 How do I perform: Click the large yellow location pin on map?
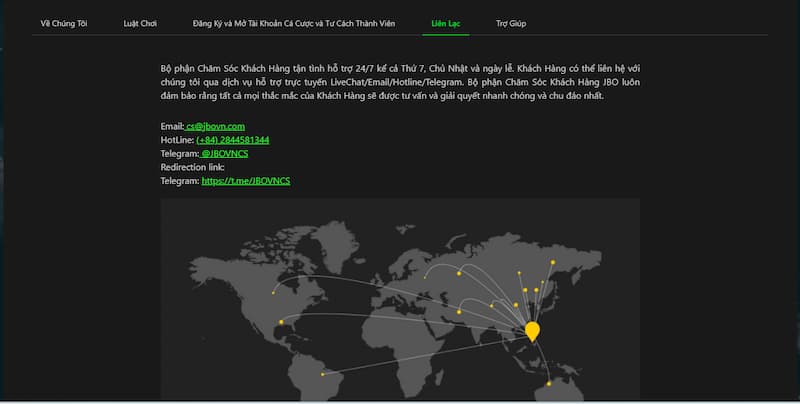532,330
